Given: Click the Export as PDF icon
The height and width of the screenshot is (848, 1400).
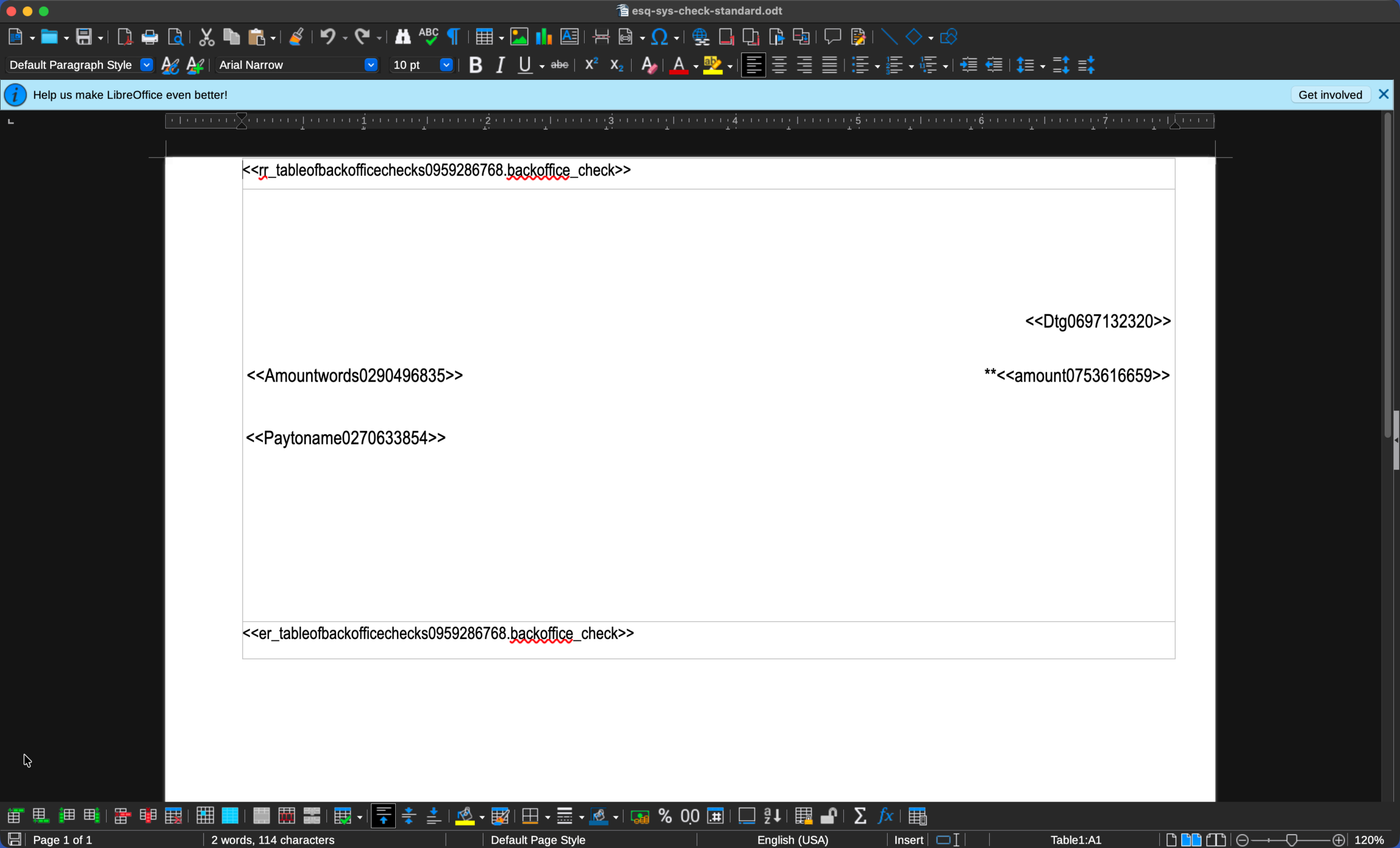Looking at the screenshot, I should pos(125,37).
